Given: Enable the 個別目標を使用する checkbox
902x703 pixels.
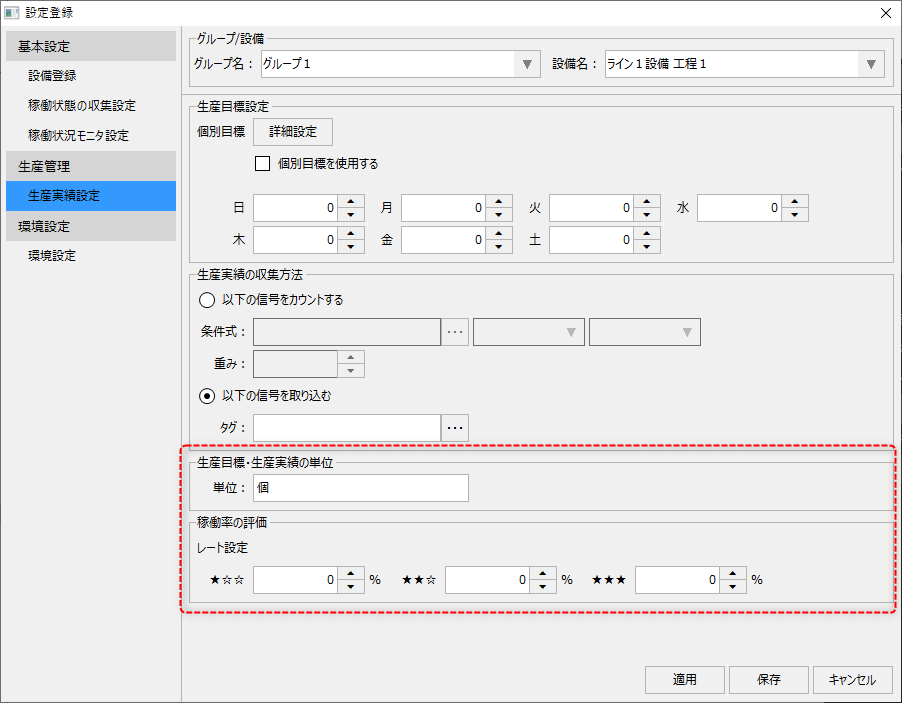Looking at the screenshot, I should (x=263, y=163).
